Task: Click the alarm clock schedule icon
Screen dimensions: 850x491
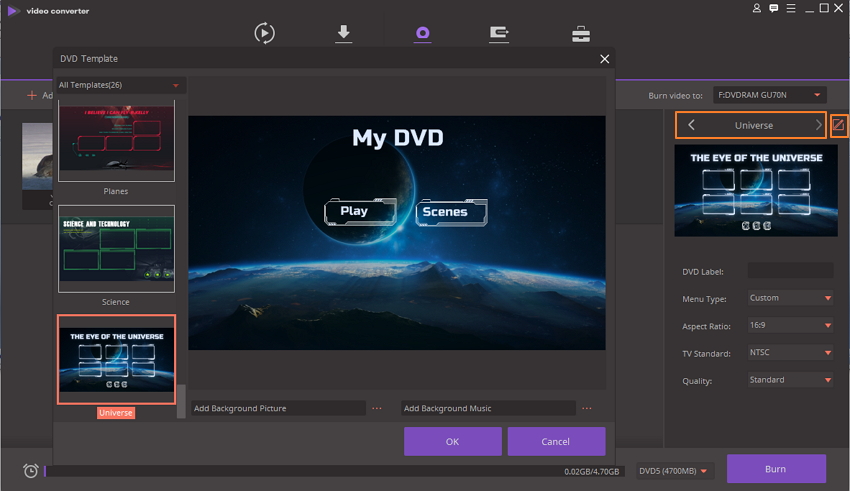Action: 31,470
